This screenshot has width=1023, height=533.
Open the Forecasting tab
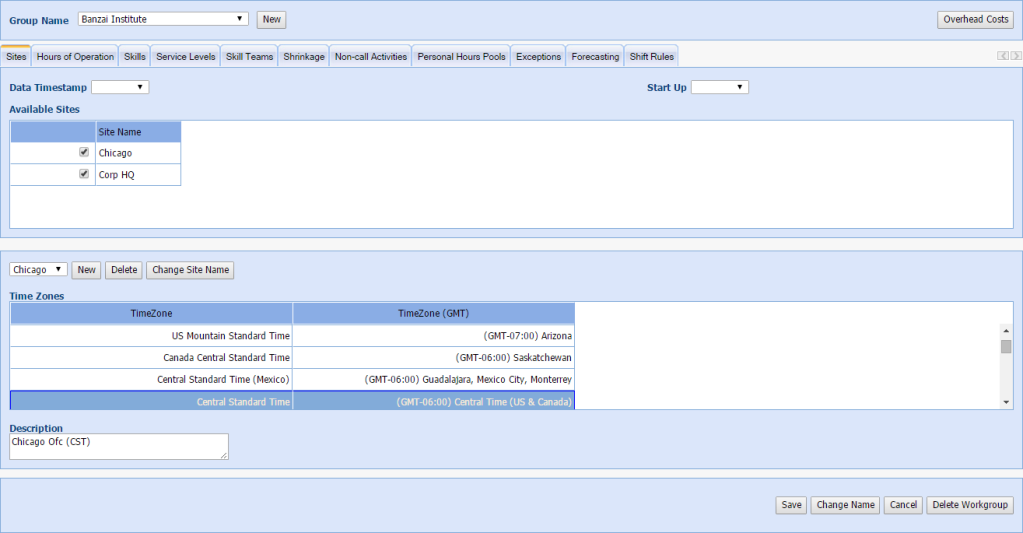tap(595, 57)
